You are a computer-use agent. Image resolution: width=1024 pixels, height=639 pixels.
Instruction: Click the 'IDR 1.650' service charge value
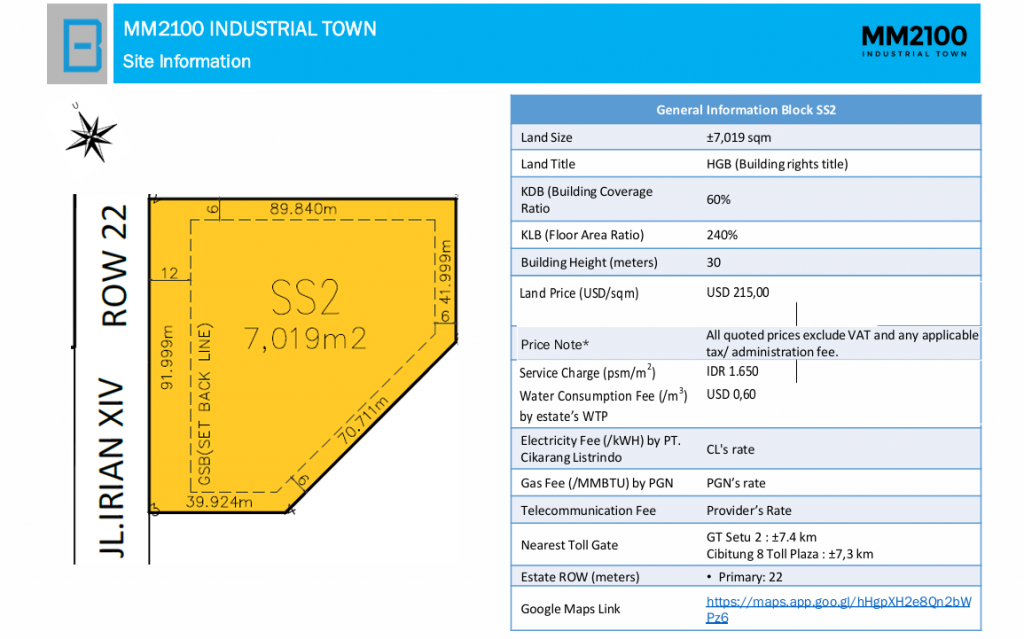tap(732, 371)
